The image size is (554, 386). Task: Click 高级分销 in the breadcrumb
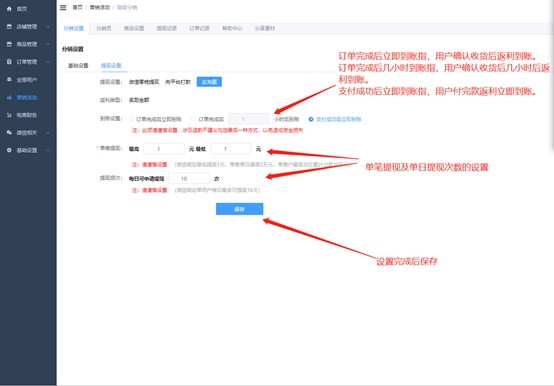click(x=127, y=7)
